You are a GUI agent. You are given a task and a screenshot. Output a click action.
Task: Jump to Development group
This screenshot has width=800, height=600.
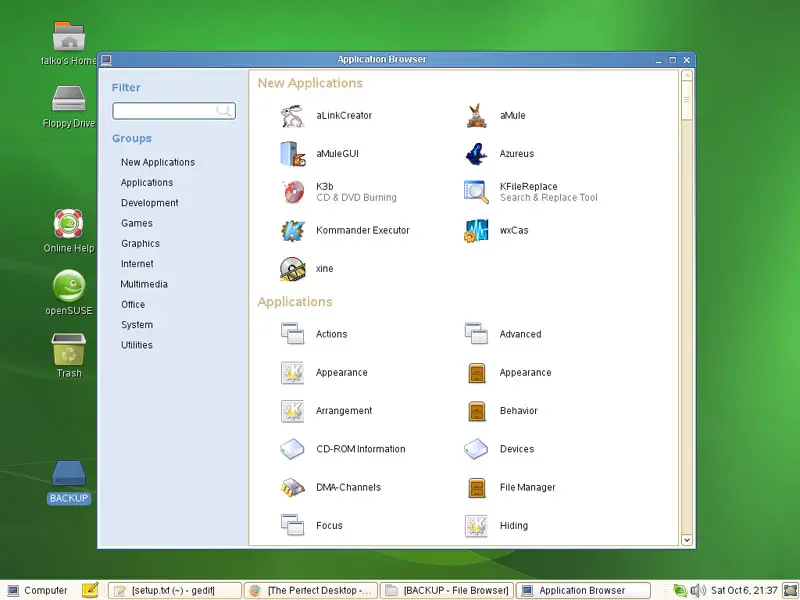pyautogui.click(x=150, y=203)
